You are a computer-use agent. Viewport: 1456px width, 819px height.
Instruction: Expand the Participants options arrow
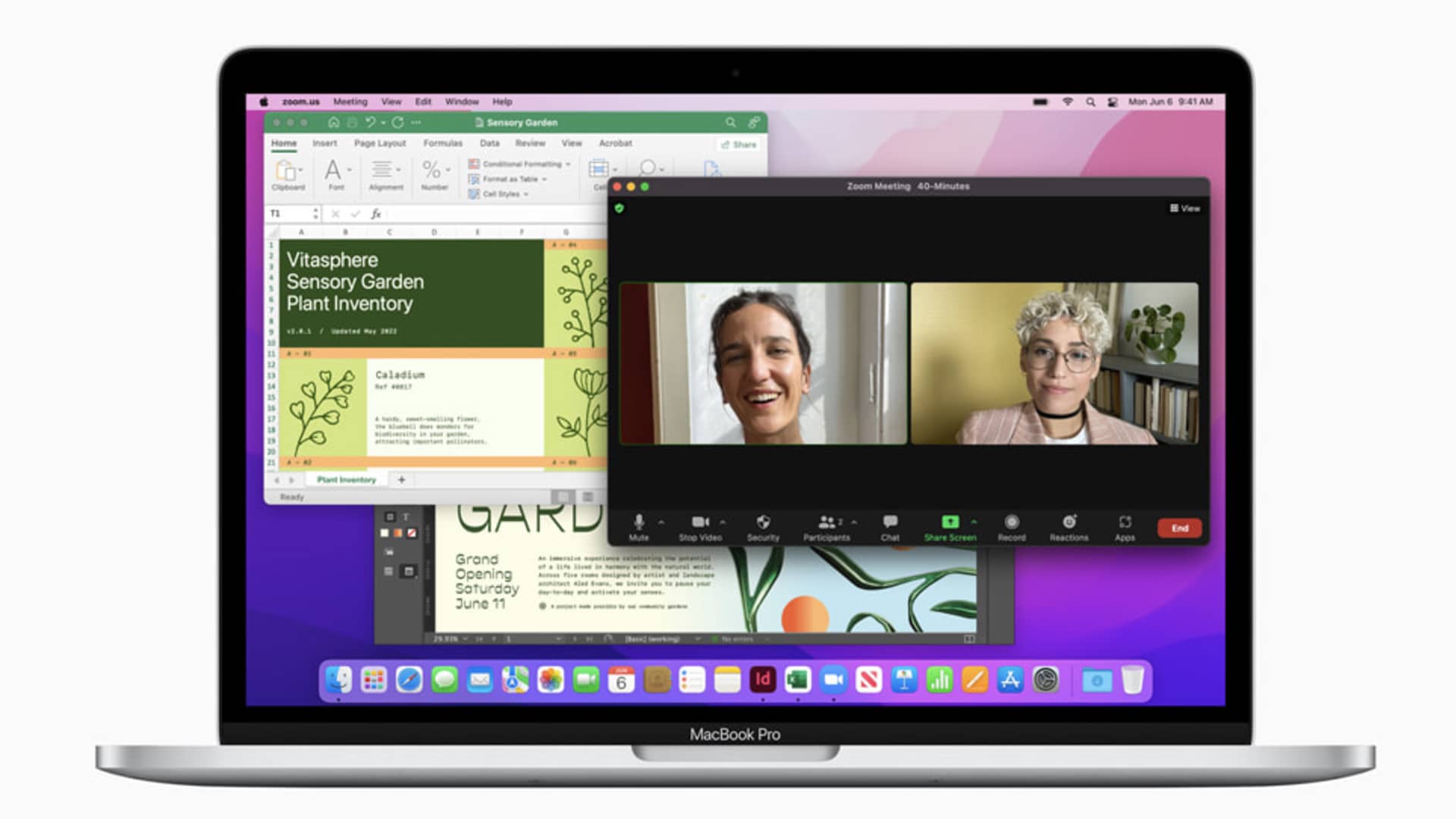click(x=855, y=522)
